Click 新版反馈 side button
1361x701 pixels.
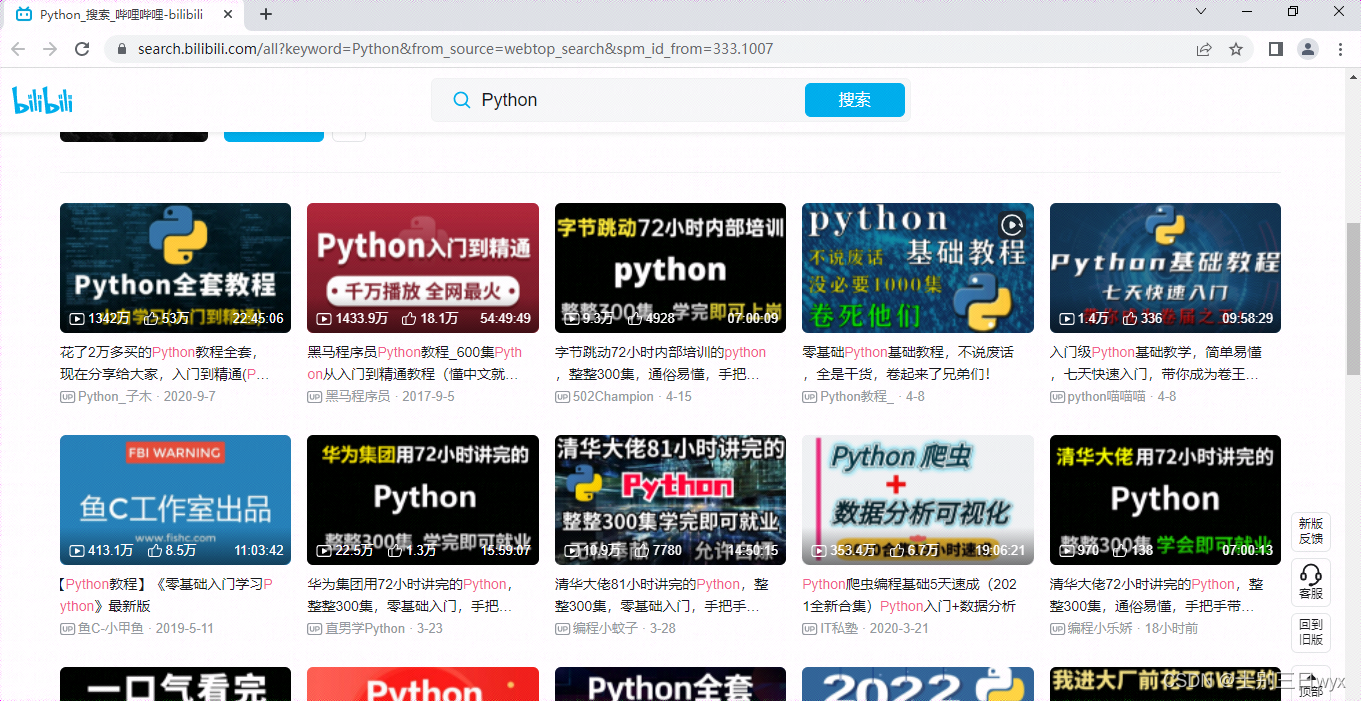[x=1311, y=531]
